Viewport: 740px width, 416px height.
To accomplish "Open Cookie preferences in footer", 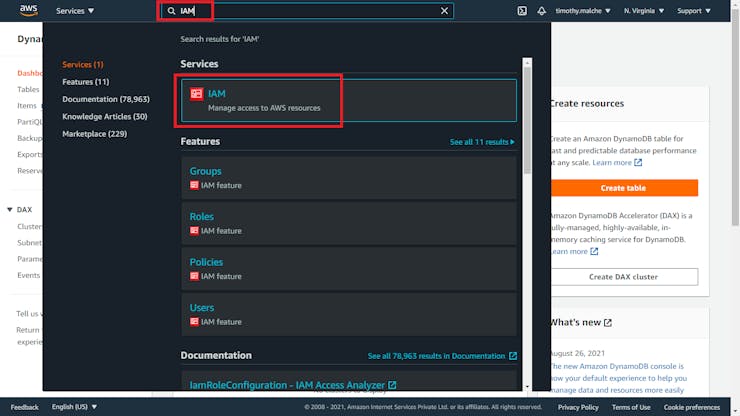I will pyautogui.click(x=692, y=407).
